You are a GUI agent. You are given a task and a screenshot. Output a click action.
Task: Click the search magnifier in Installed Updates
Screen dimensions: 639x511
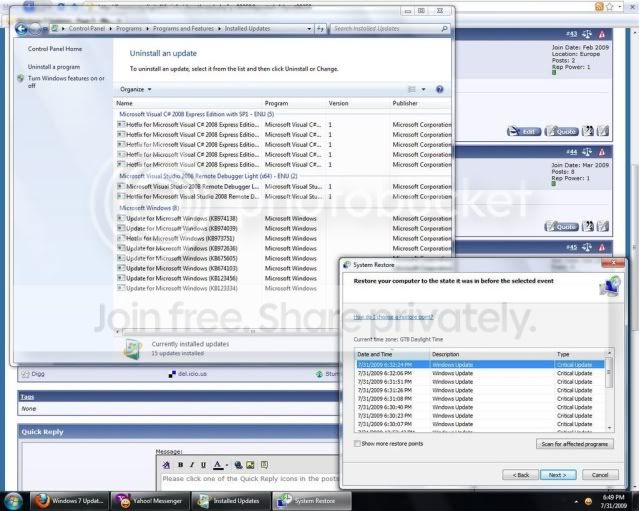pyautogui.click(x=444, y=29)
